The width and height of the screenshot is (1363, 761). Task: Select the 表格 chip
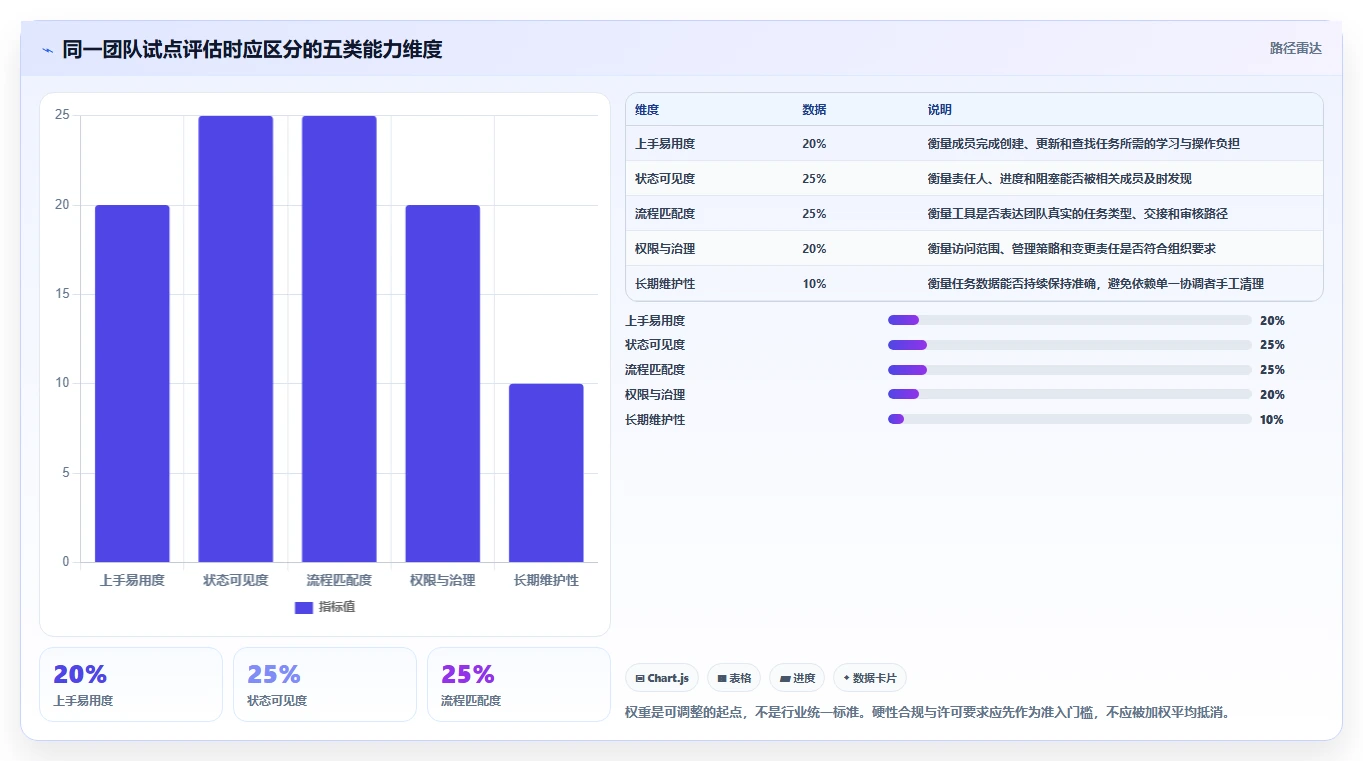[734, 678]
